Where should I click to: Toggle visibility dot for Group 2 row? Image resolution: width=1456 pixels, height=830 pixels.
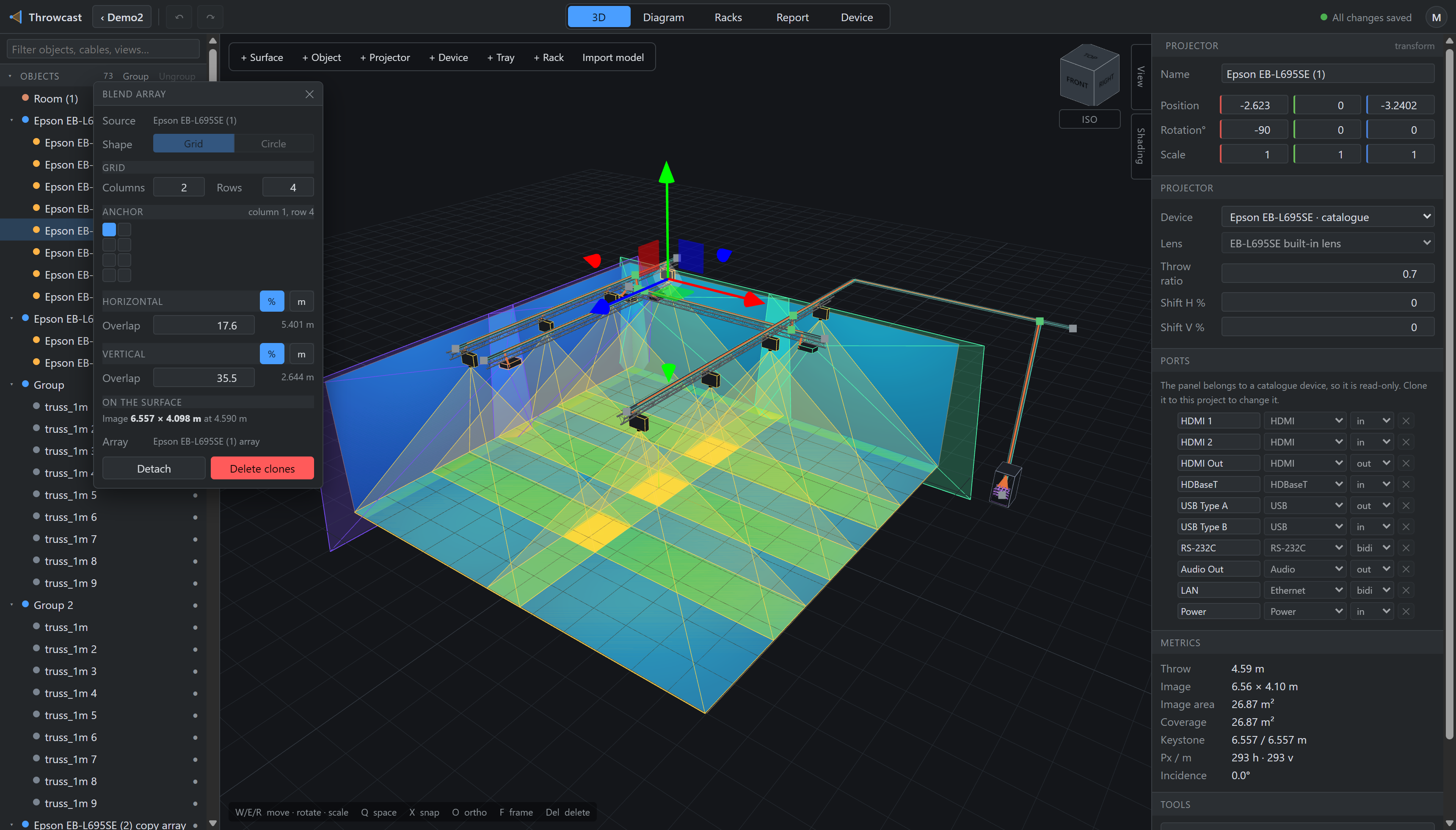tap(196, 606)
